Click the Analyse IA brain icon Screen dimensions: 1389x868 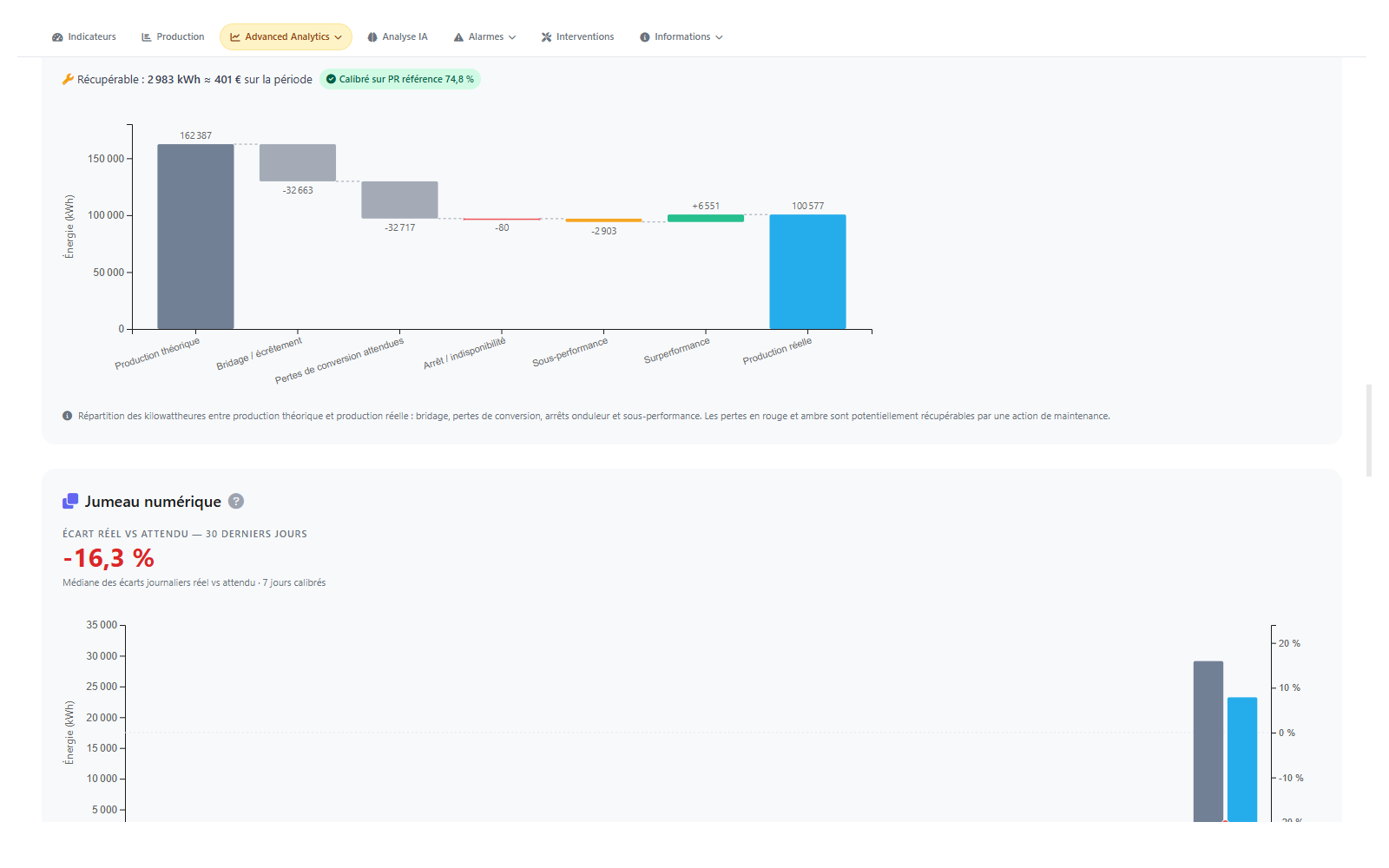point(372,37)
